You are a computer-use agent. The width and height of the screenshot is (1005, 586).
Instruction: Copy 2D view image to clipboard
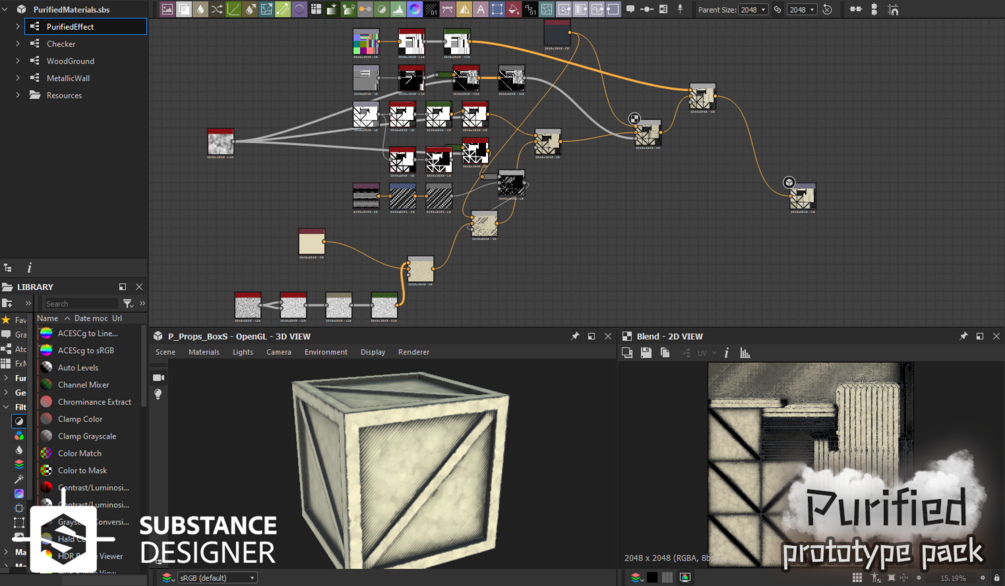click(x=665, y=353)
